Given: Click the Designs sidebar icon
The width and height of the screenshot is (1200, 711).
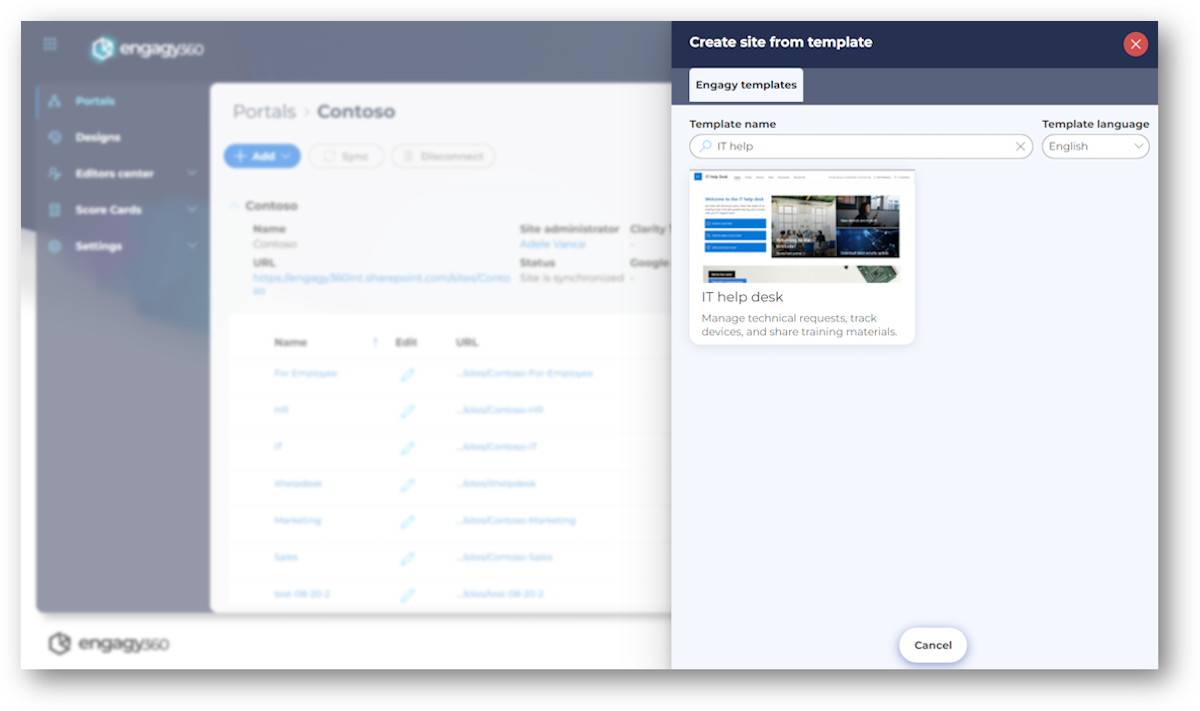Looking at the screenshot, I should (x=55, y=137).
